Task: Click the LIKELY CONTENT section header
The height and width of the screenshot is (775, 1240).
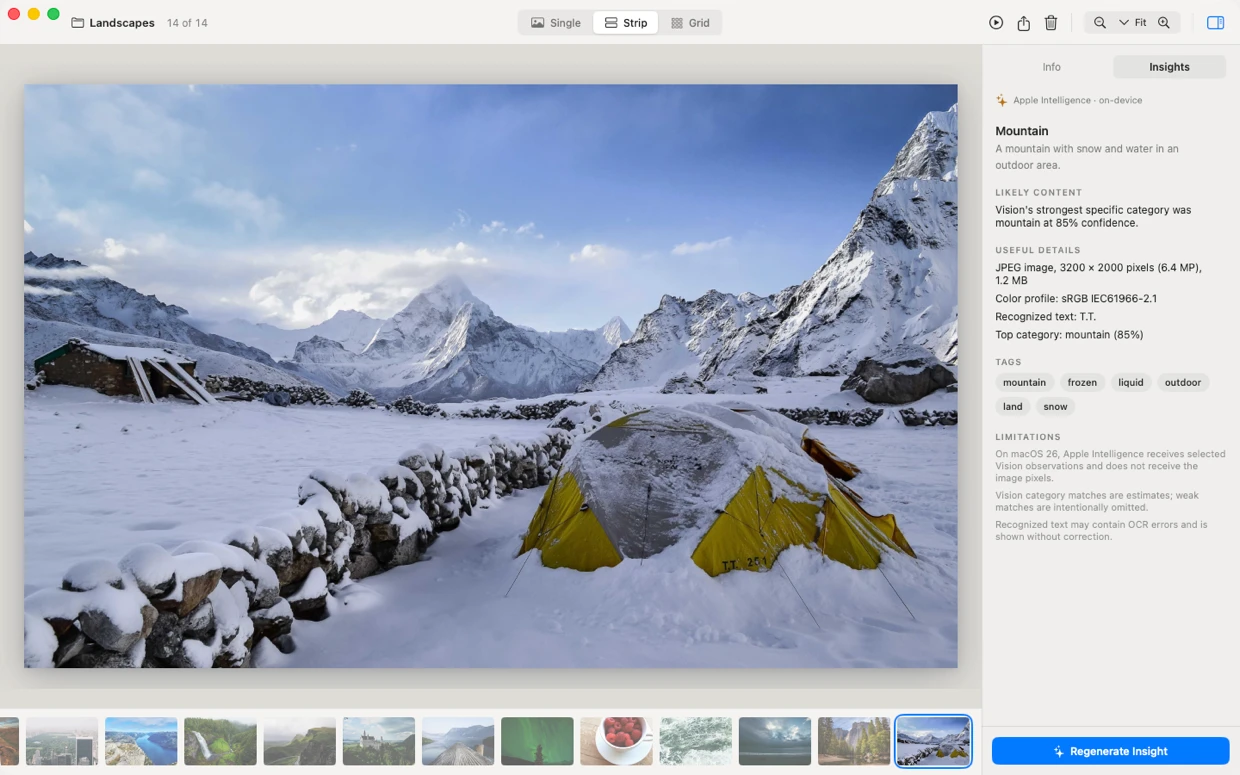Action: [1038, 192]
